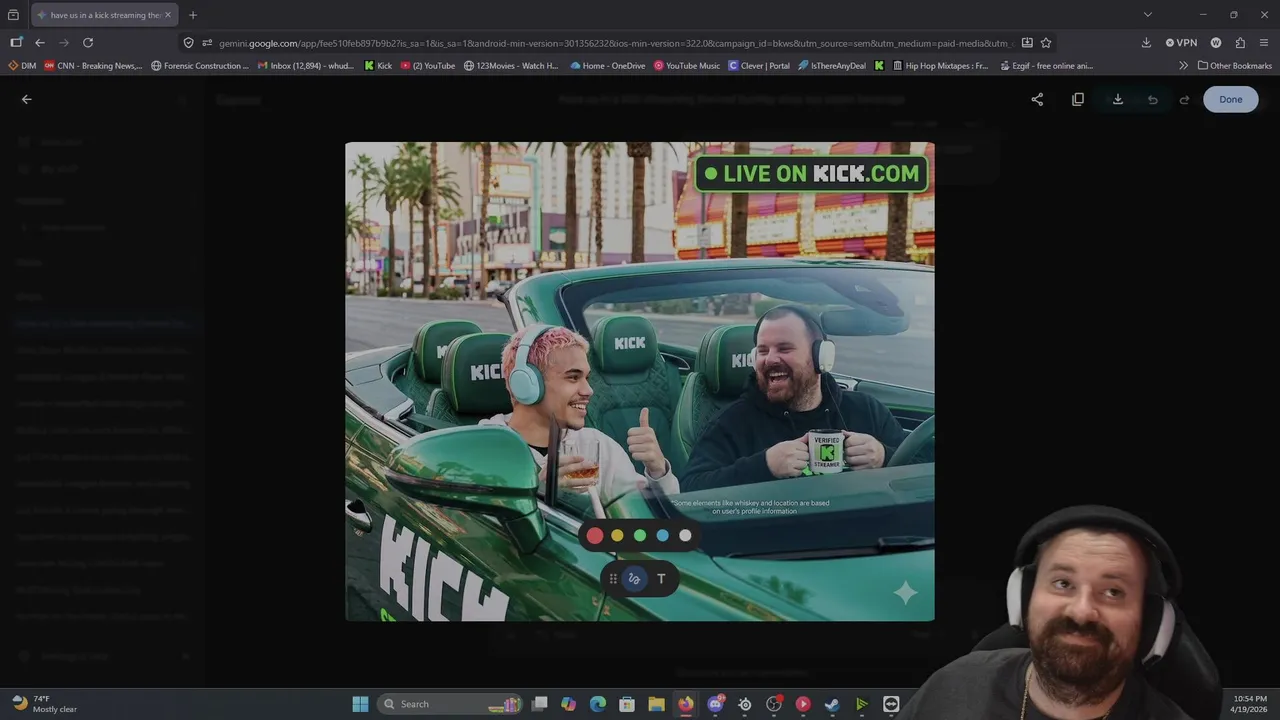This screenshot has height=720, width=1280.
Task: Open Steam from the taskbar
Action: (832, 704)
